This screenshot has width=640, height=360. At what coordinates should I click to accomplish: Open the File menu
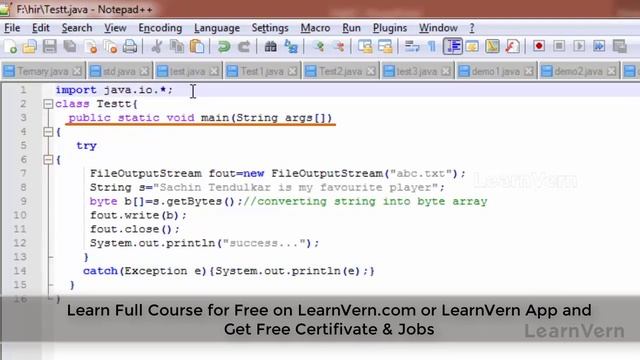coord(12,28)
